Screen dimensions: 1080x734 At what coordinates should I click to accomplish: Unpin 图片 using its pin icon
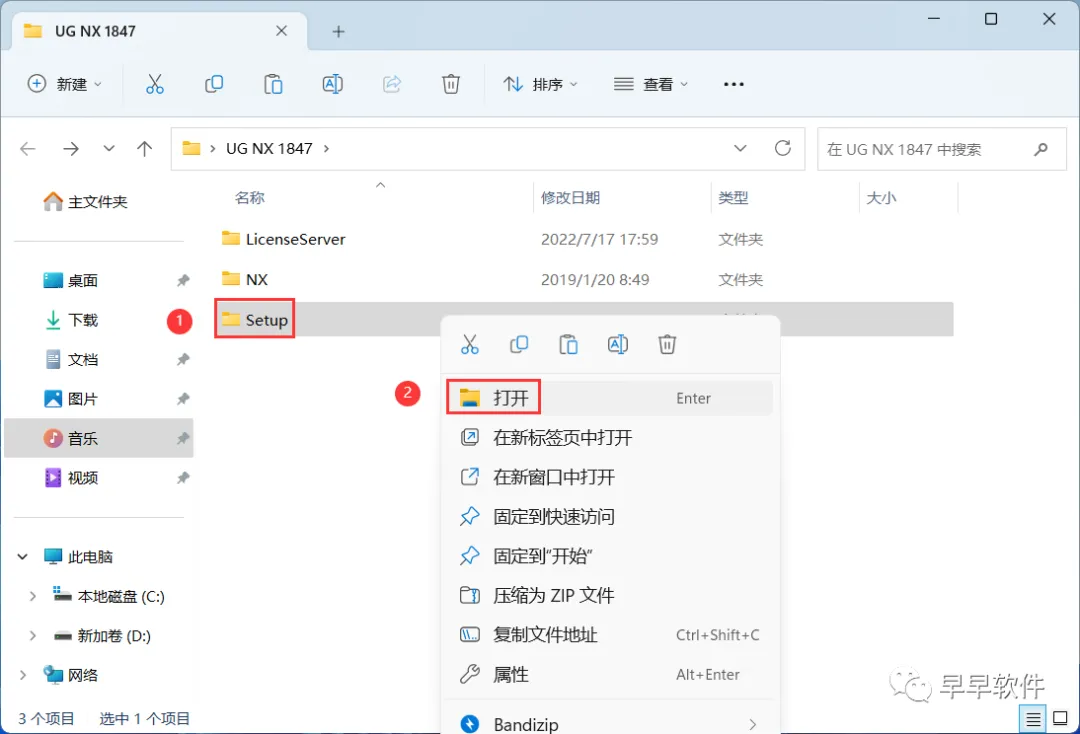tap(183, 399)
